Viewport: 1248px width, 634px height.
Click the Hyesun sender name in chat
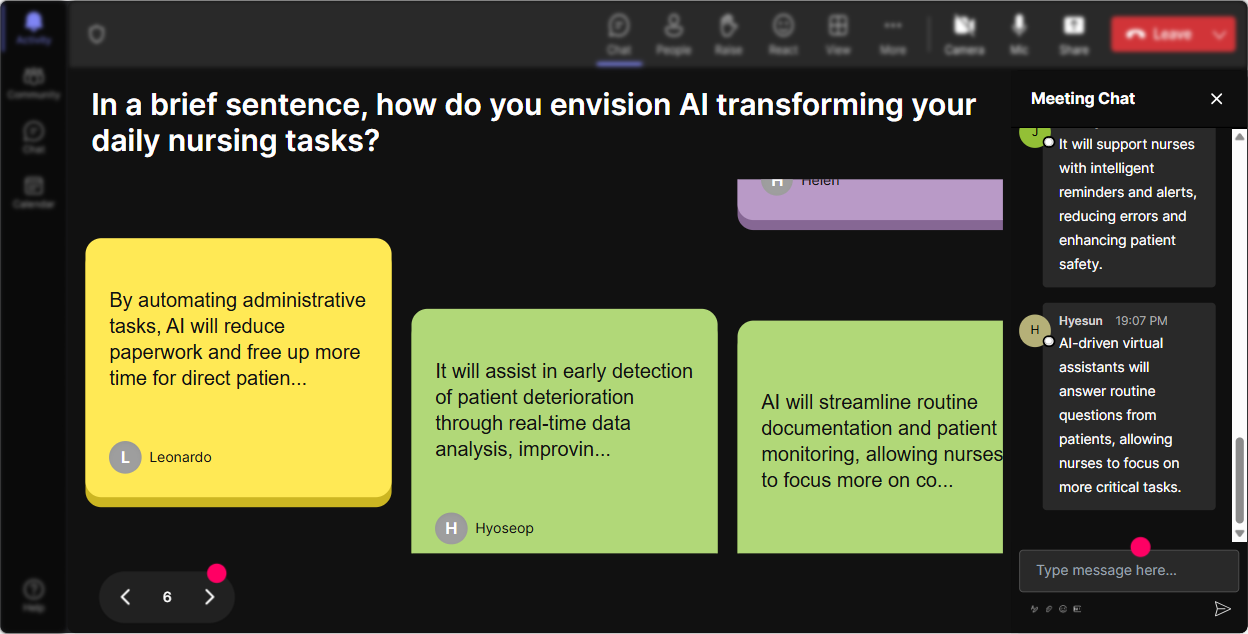pyautogui.click(x=1081, y=321)
